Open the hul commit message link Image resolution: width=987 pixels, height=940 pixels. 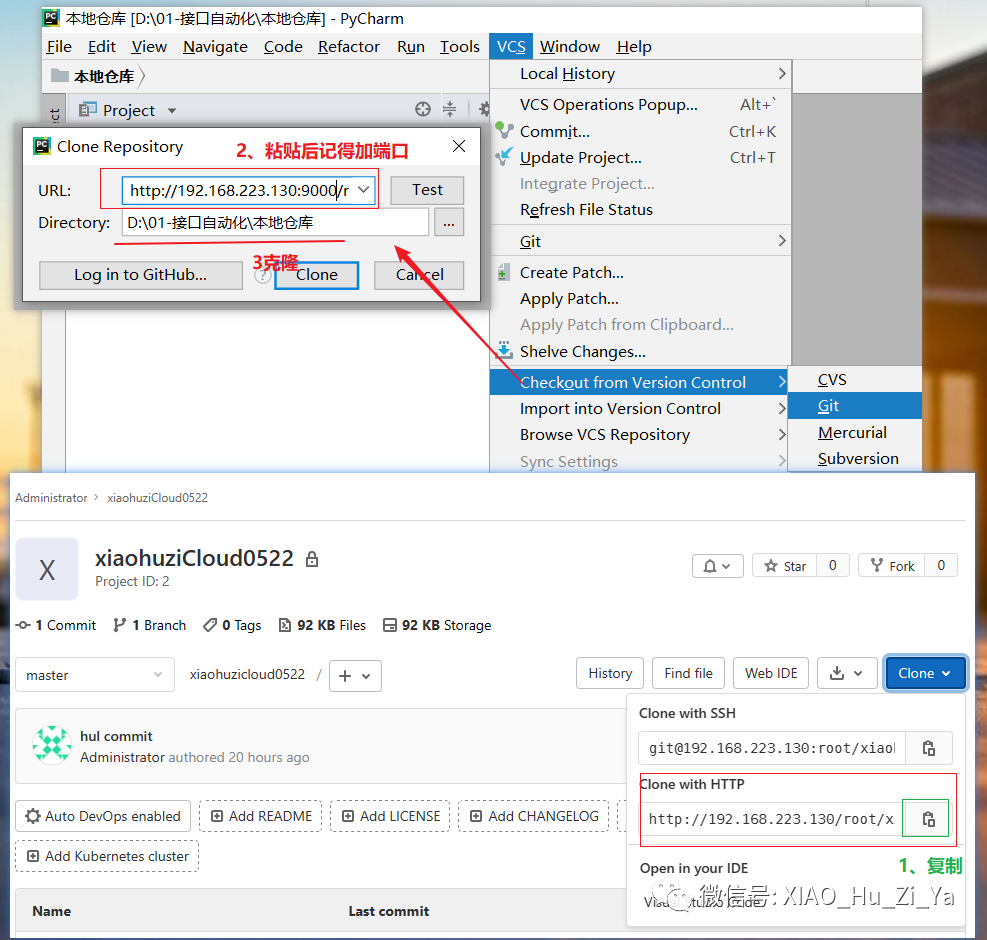click(x=116, y=736)
